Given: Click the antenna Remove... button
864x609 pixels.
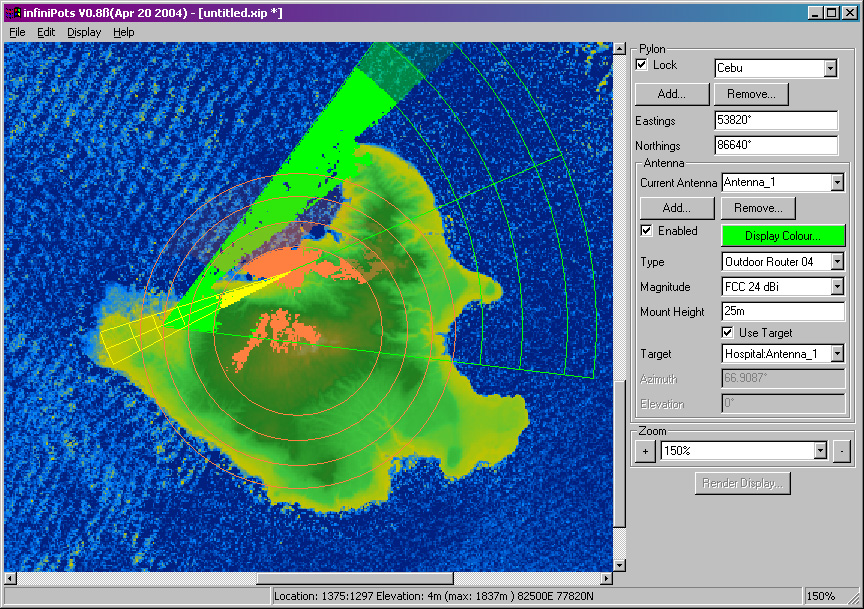Looking at the screenshot, I should pos(757,208).
